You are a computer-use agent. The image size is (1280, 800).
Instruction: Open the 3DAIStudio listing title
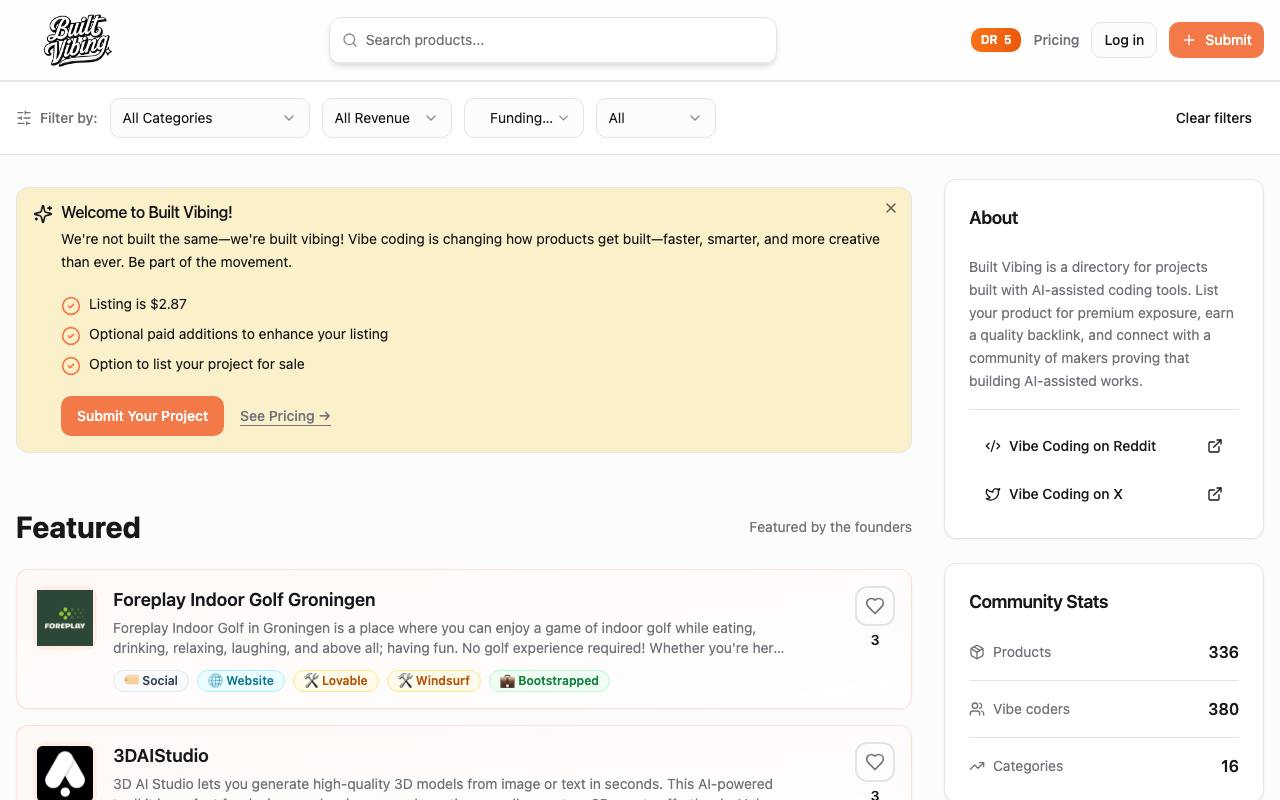tap(161, 756)
